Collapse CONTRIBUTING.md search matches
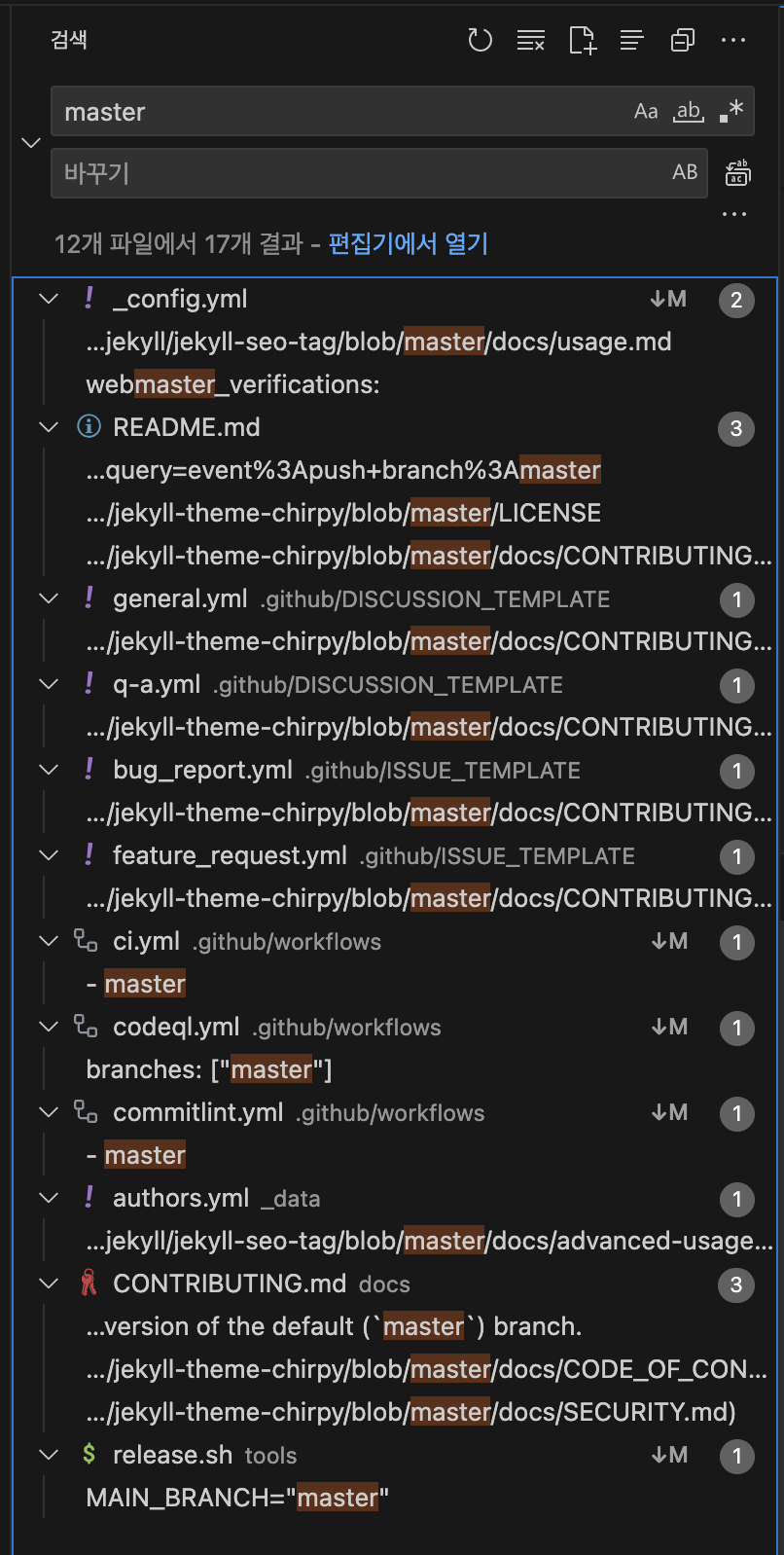Viewport: 784px width, 1555px height. click(x=49, y=1284)
